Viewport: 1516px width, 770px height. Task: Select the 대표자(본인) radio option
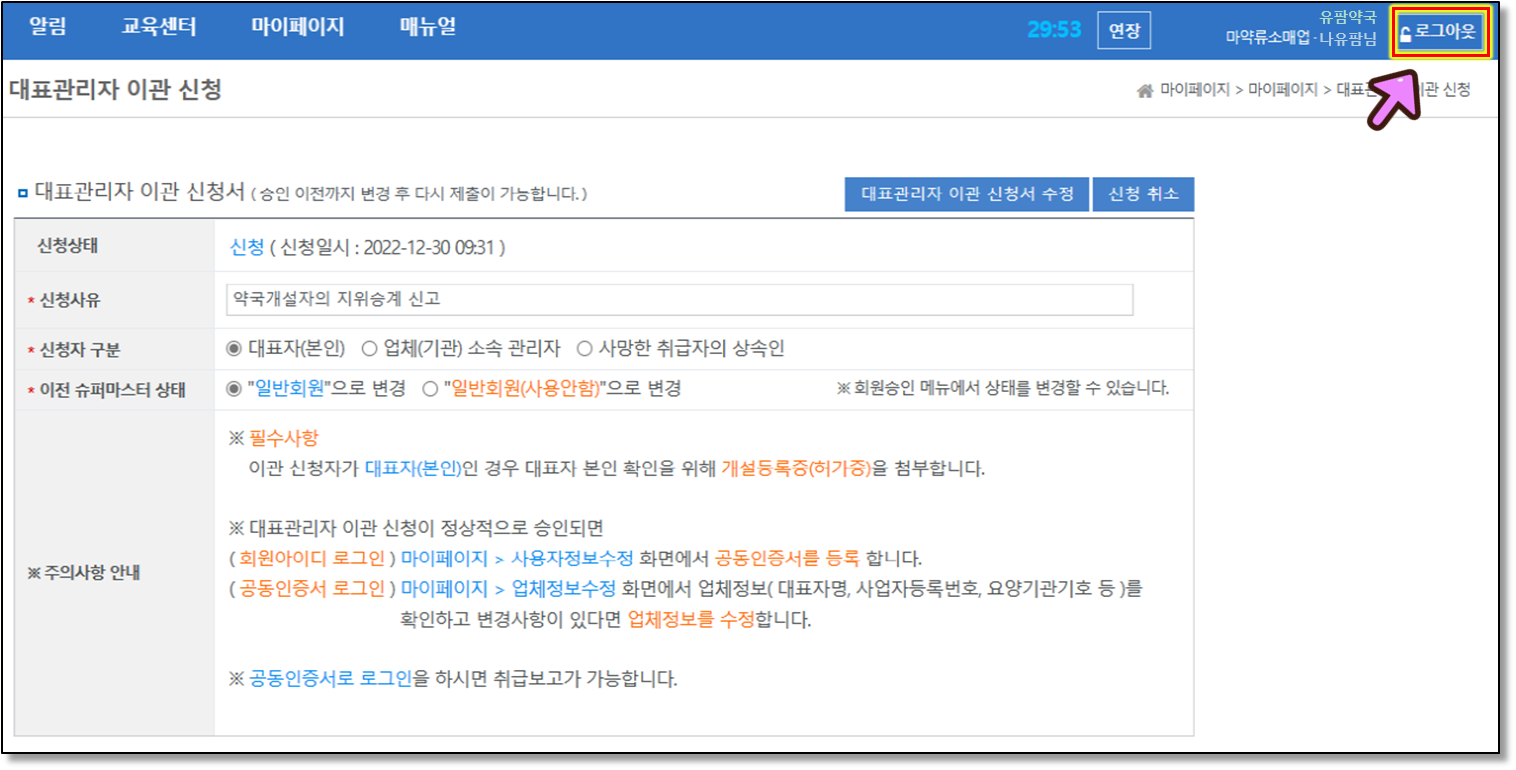234,348
